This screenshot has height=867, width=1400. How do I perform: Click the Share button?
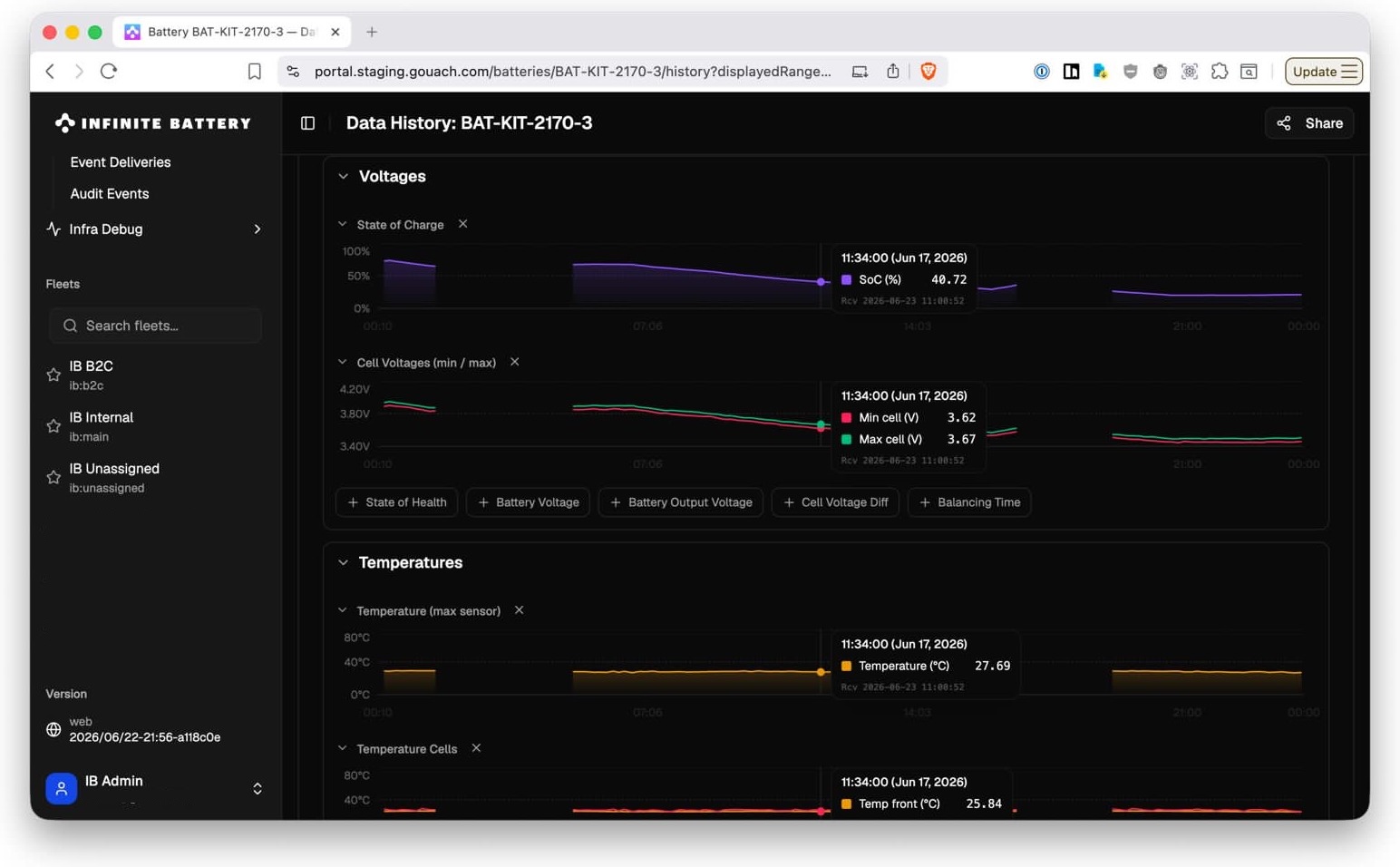click(1309, 123)
